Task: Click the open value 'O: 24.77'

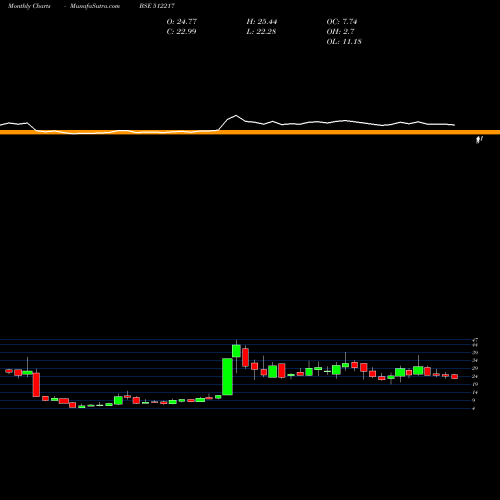Action: (x=182, y=22)
